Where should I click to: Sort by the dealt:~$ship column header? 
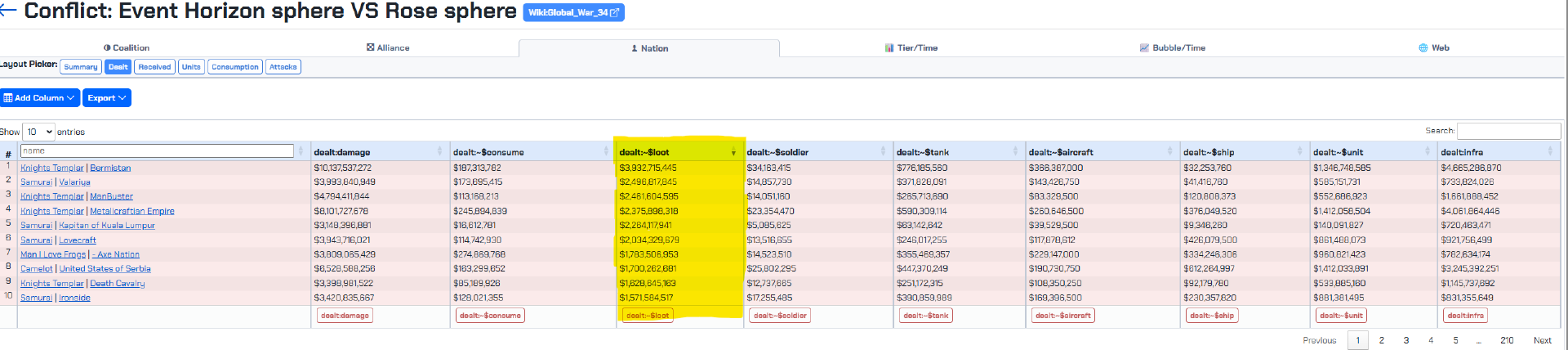pyautogui.click(x=1245, y=152)
